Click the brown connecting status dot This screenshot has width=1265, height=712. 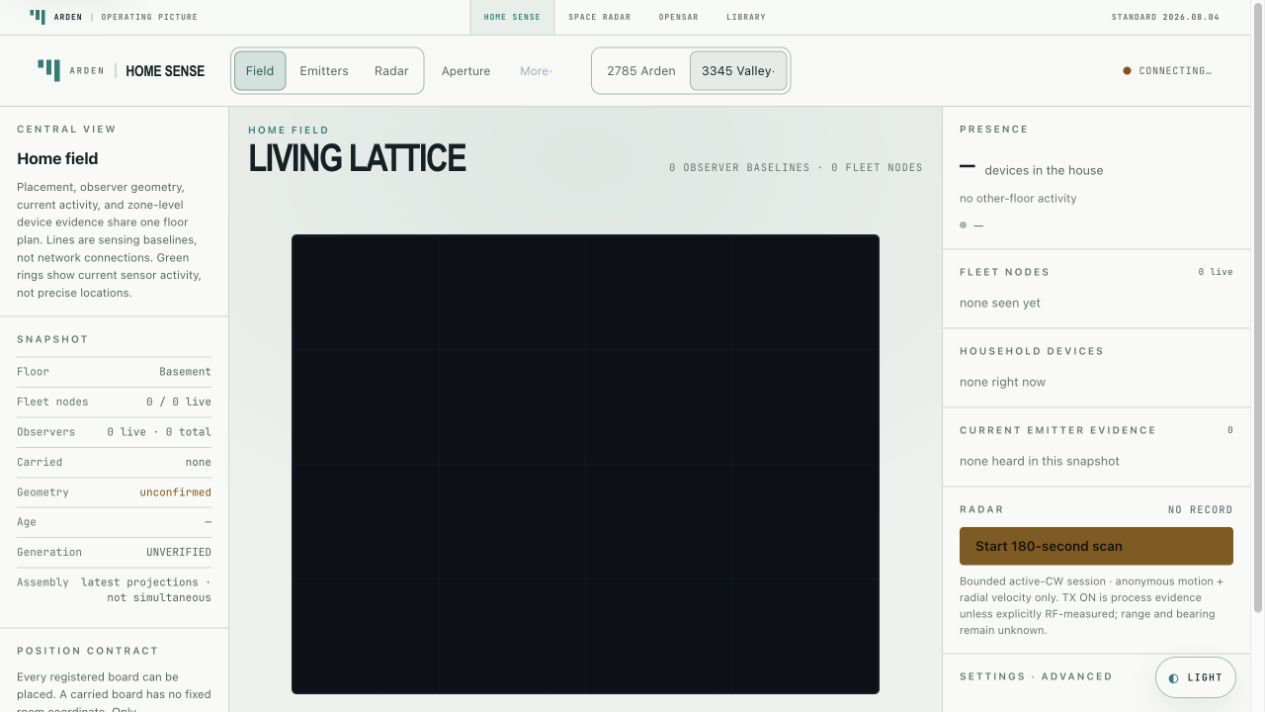click(x=1127, y=71)
